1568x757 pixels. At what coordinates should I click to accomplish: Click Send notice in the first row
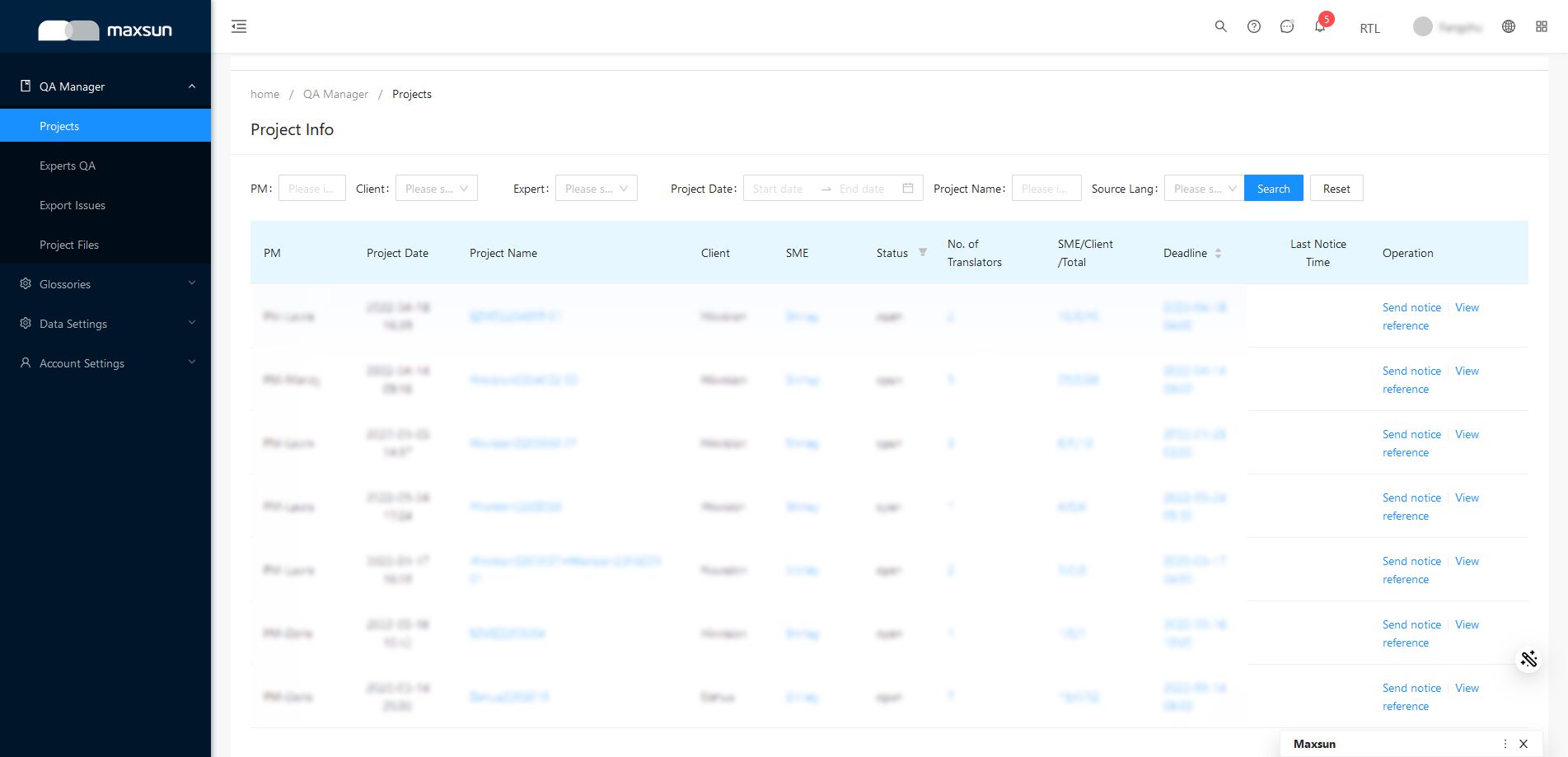1411,307
